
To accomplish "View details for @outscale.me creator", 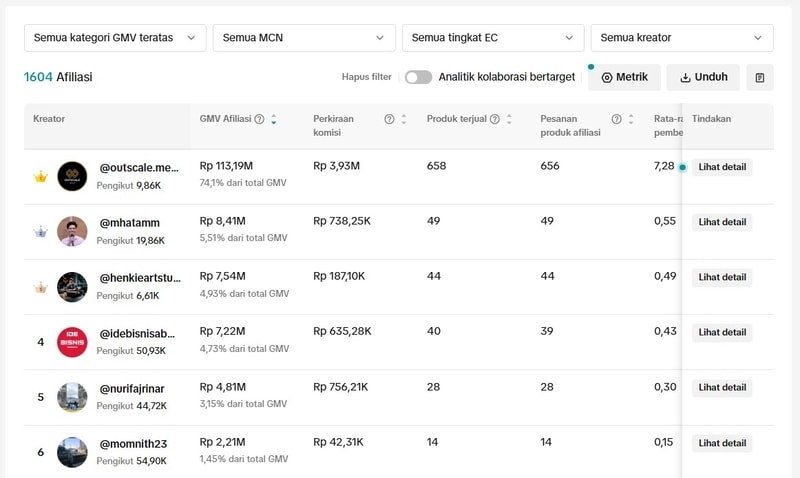I will [722, 167].
